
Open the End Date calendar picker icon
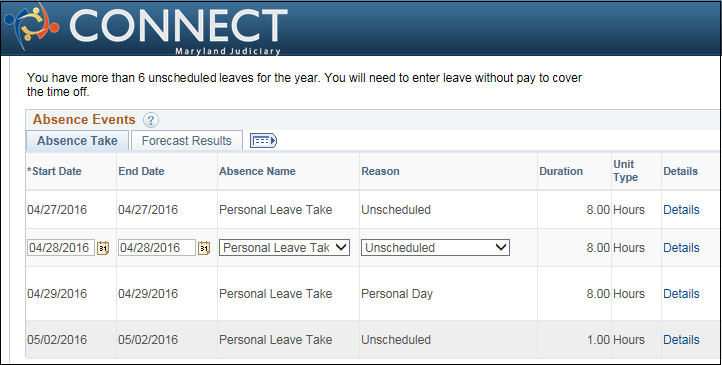pos(204,248)
